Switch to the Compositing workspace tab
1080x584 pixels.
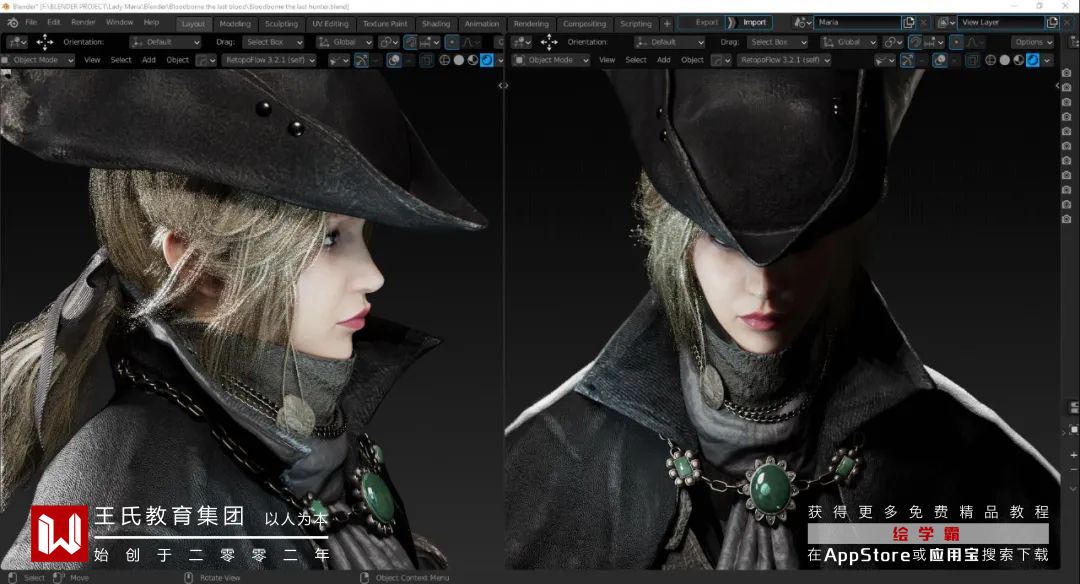(x=584, y=23)
